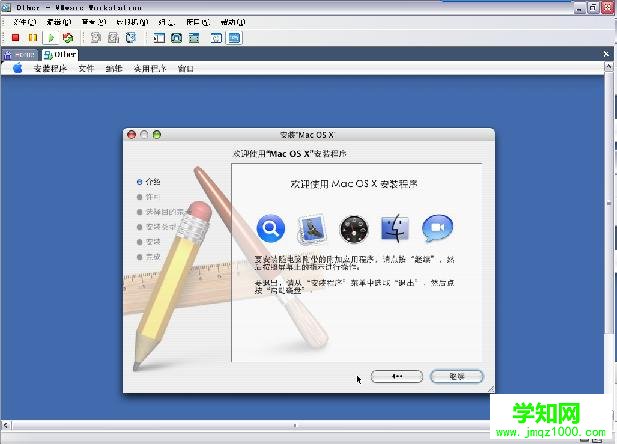Switch to the Home tab
The image size is (617, 444).
point(20,55)
